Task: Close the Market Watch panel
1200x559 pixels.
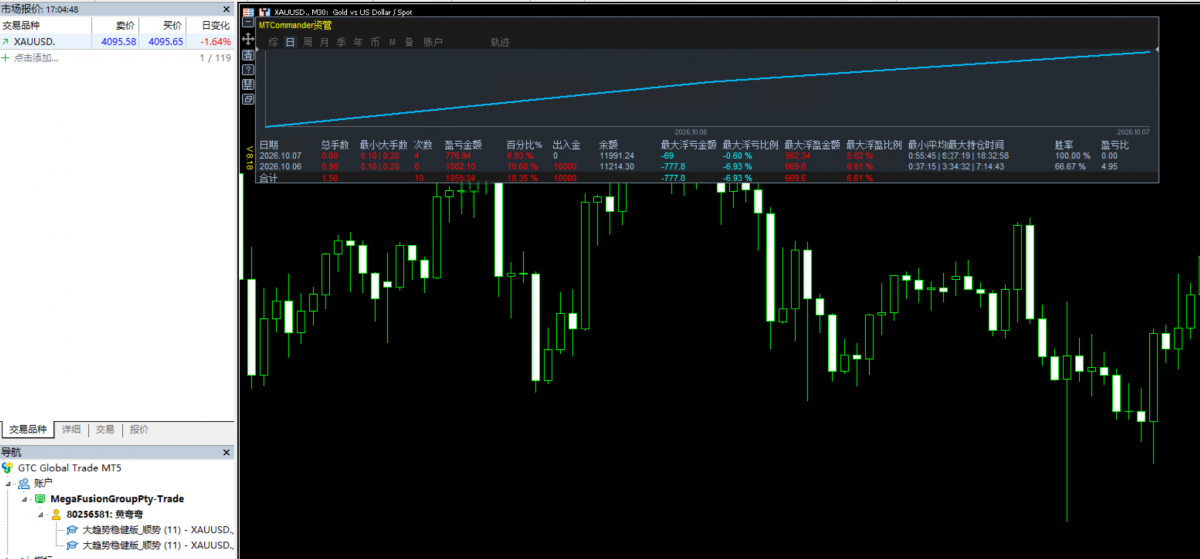Action: point(226,9)
